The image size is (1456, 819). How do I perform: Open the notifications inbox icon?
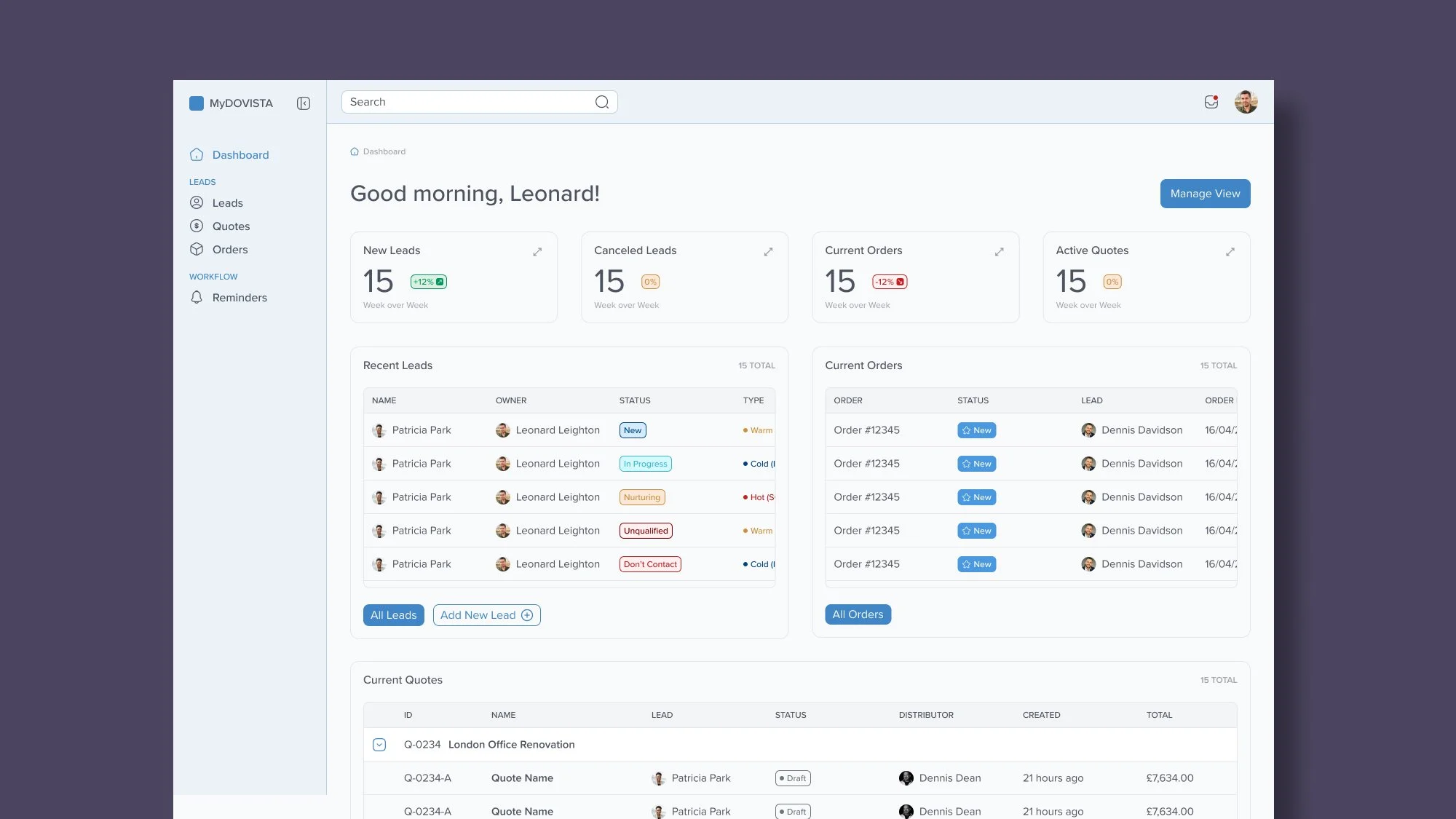(x=1211, y=102)
